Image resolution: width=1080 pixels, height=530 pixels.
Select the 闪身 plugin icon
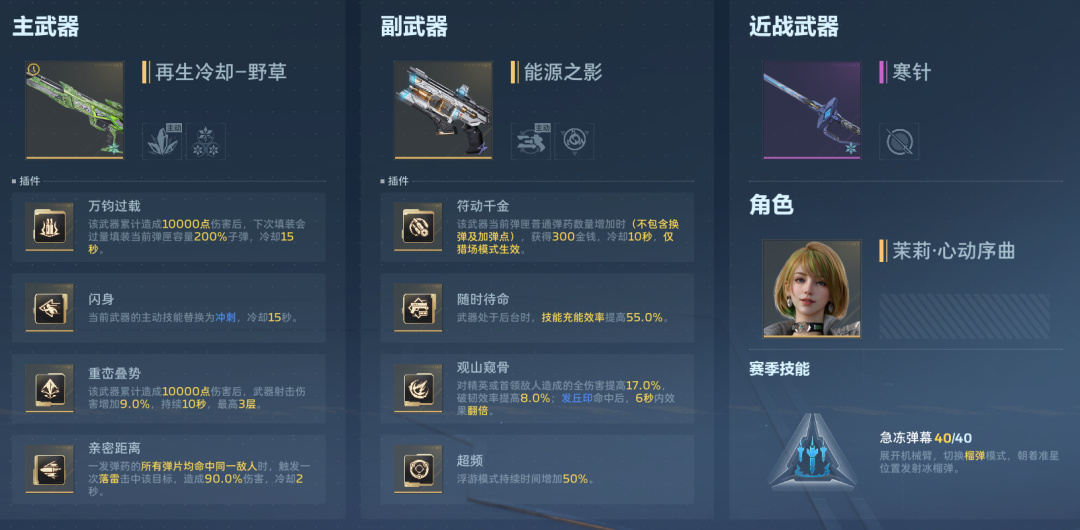click(x=50, y=307)
